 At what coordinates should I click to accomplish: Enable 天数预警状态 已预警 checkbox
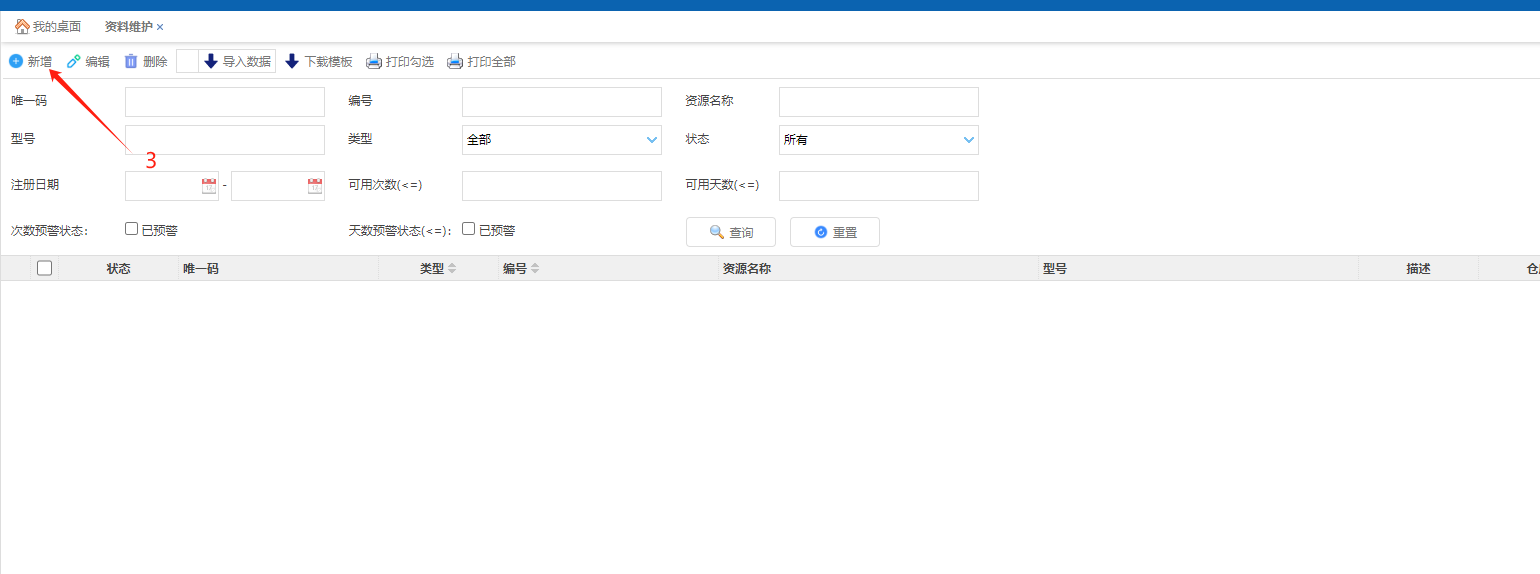[468, 229]
